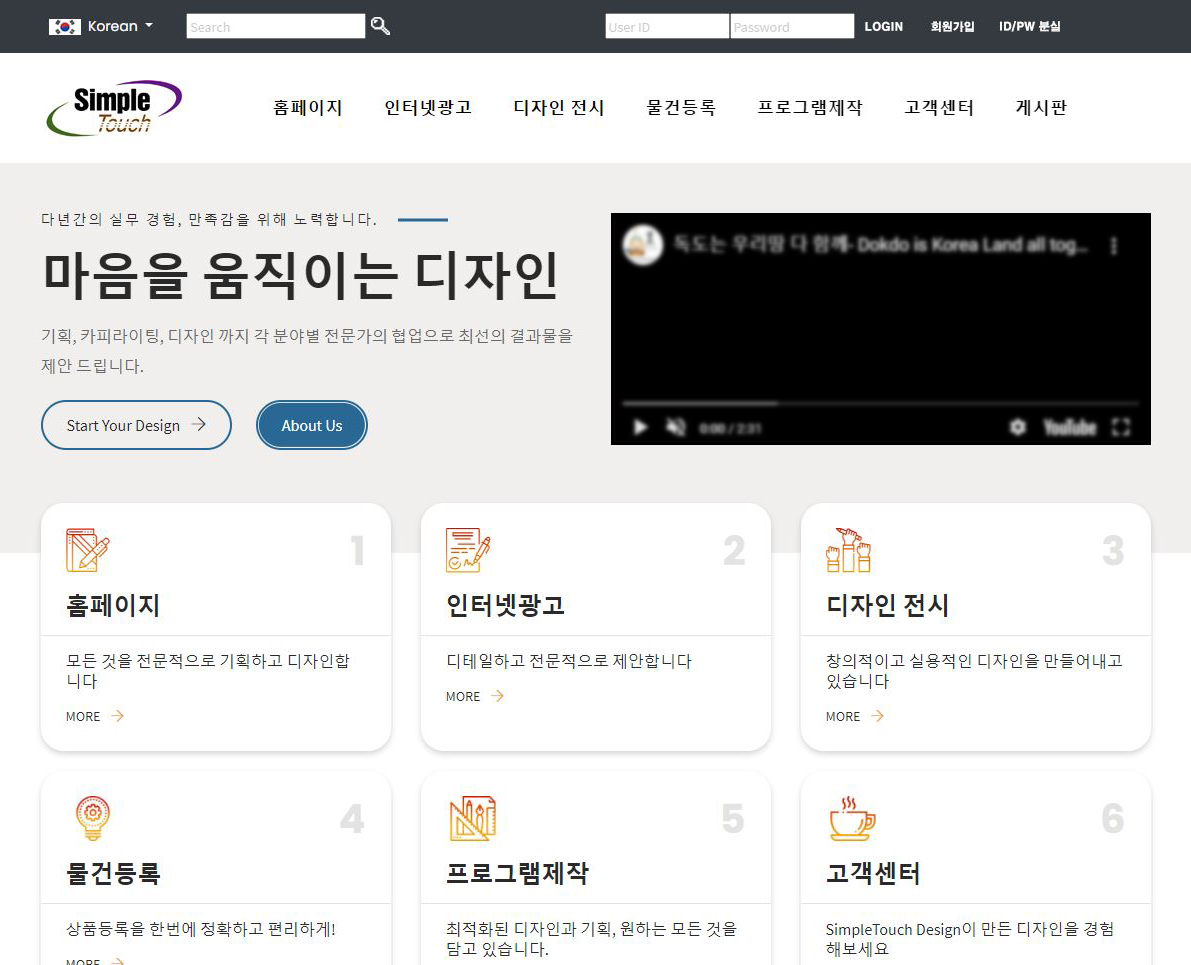The width and height of the screenshot is (1191, 965).
Task: Click the About Us button
Action: pyautogui.click(x=312, y=425)
